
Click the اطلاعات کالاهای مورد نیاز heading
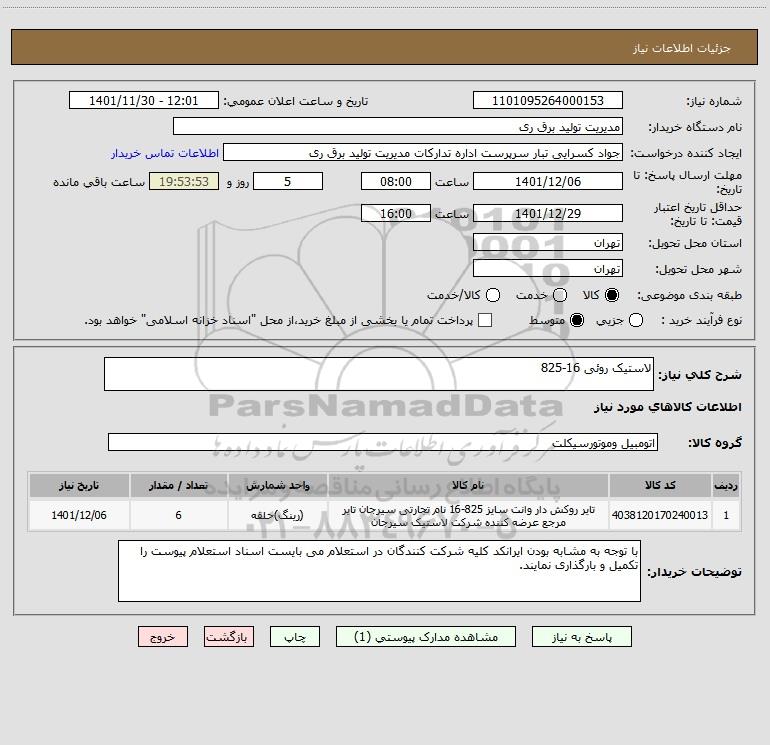pos(668,407)
